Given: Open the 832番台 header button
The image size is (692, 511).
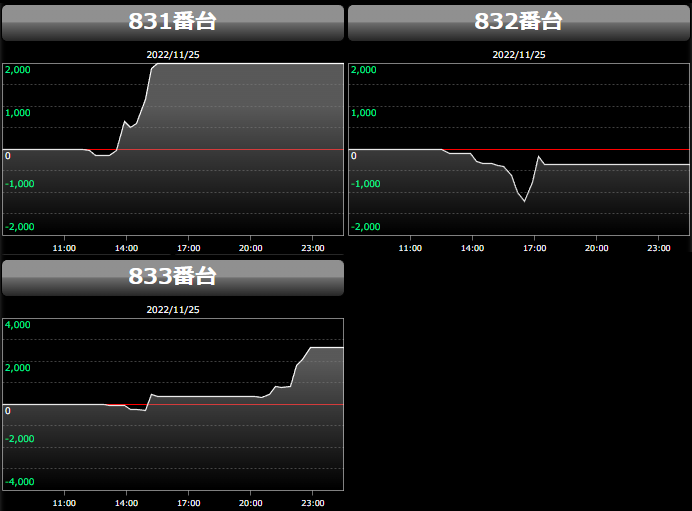Looking at the screenshot, I should pos(519,22).
